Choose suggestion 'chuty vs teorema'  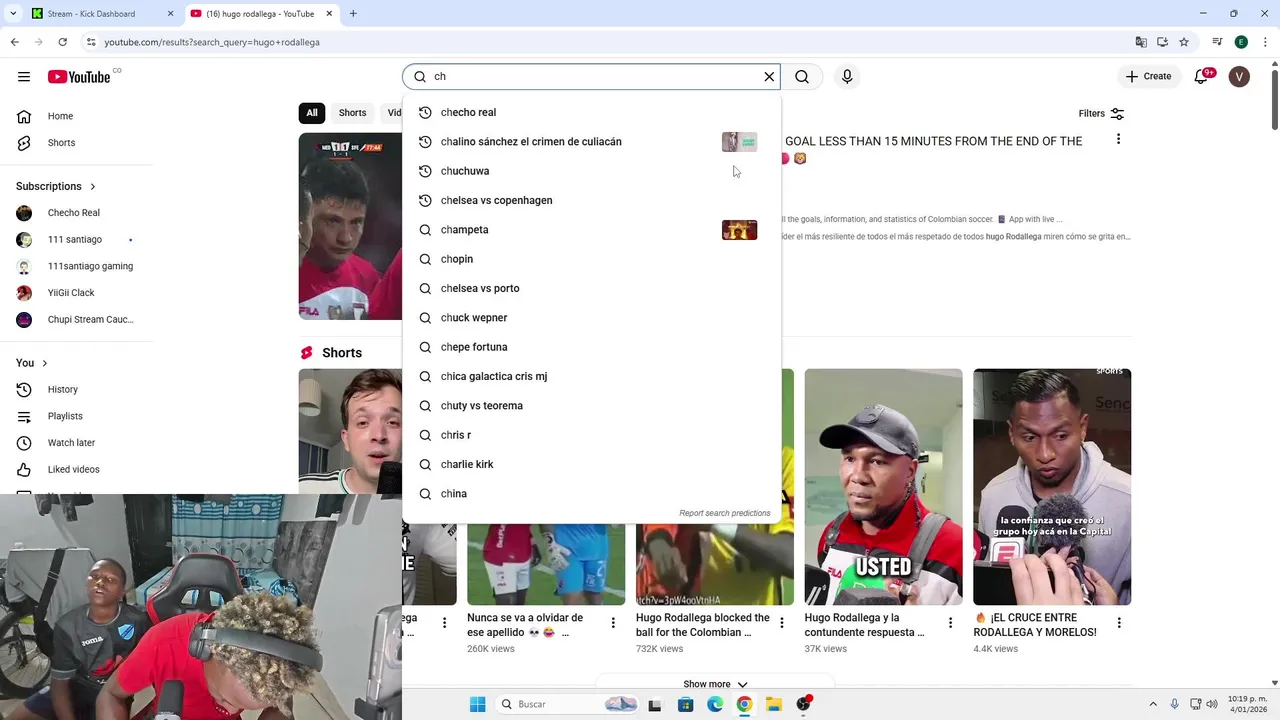pos(591,406)
